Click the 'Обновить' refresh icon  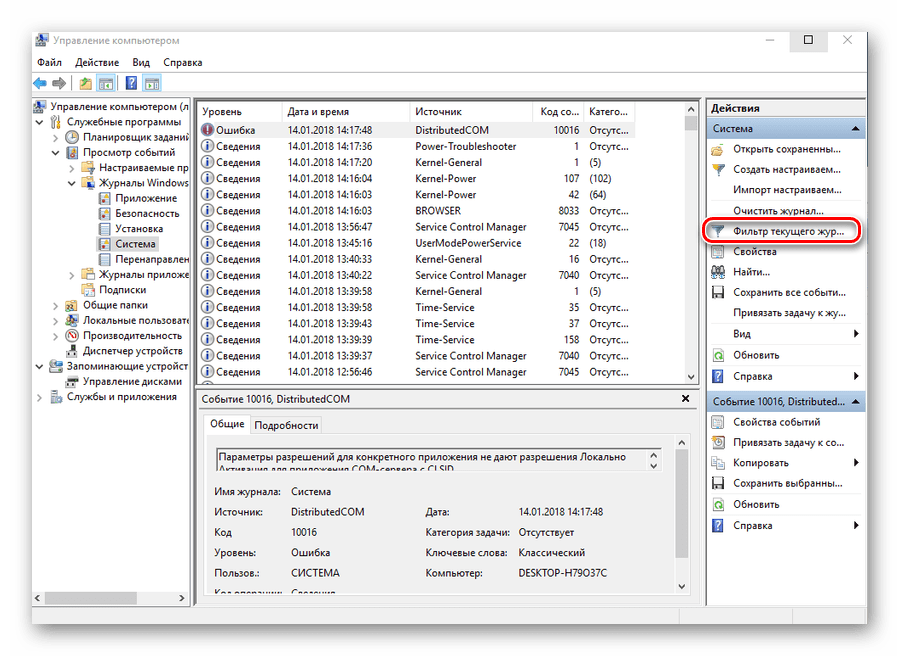pyautogui.click(x=717, y=353)
